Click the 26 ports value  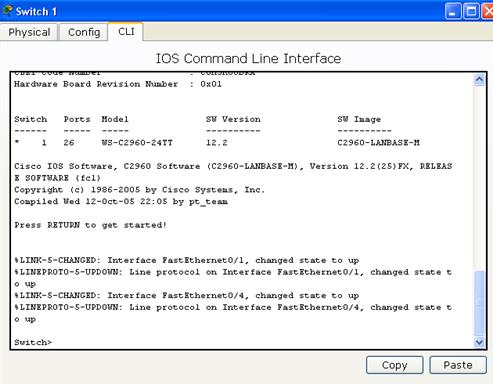69,143
